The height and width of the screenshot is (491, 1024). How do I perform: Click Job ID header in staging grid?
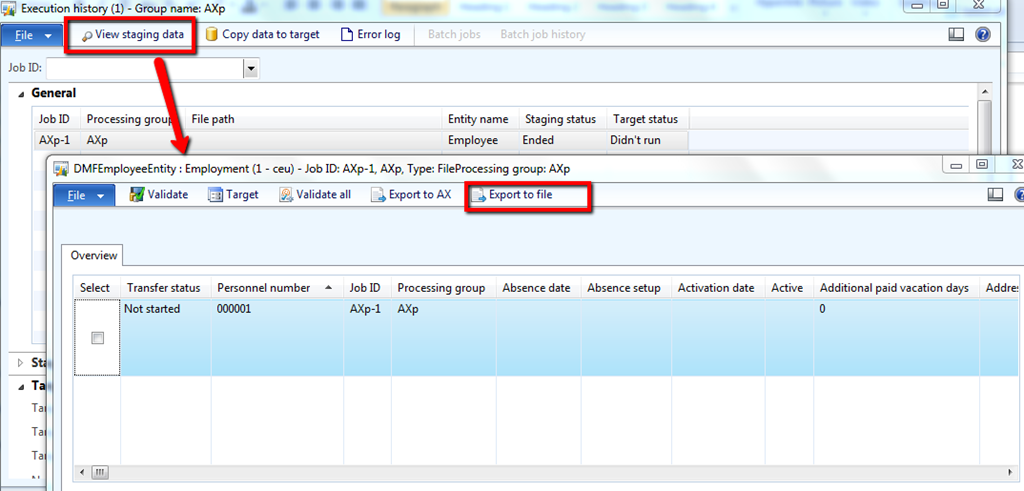click(368, 288)
